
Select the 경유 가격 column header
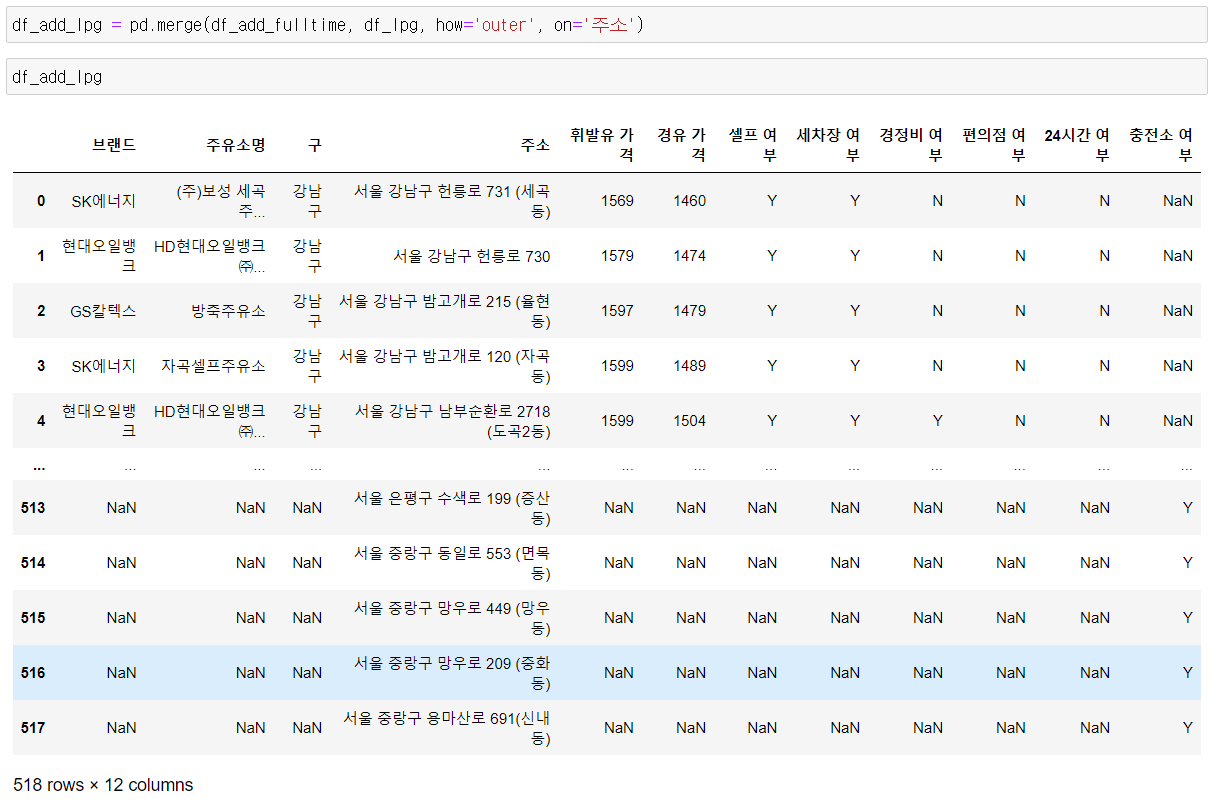pyautogui.click(x=682, y=144)
